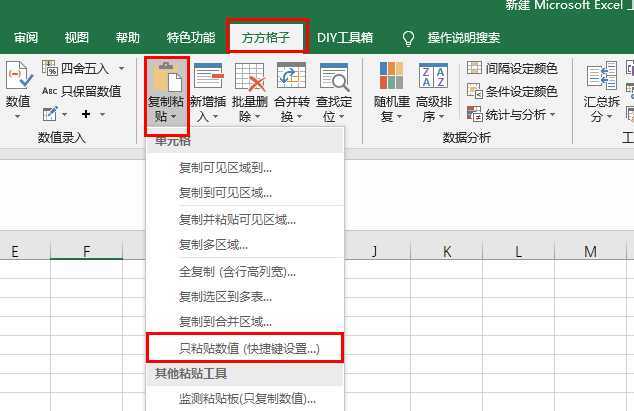The width and height of the screenshot is (634, 411).
Task: Select the 方方格子 tab
Action: tap(265, 38)
